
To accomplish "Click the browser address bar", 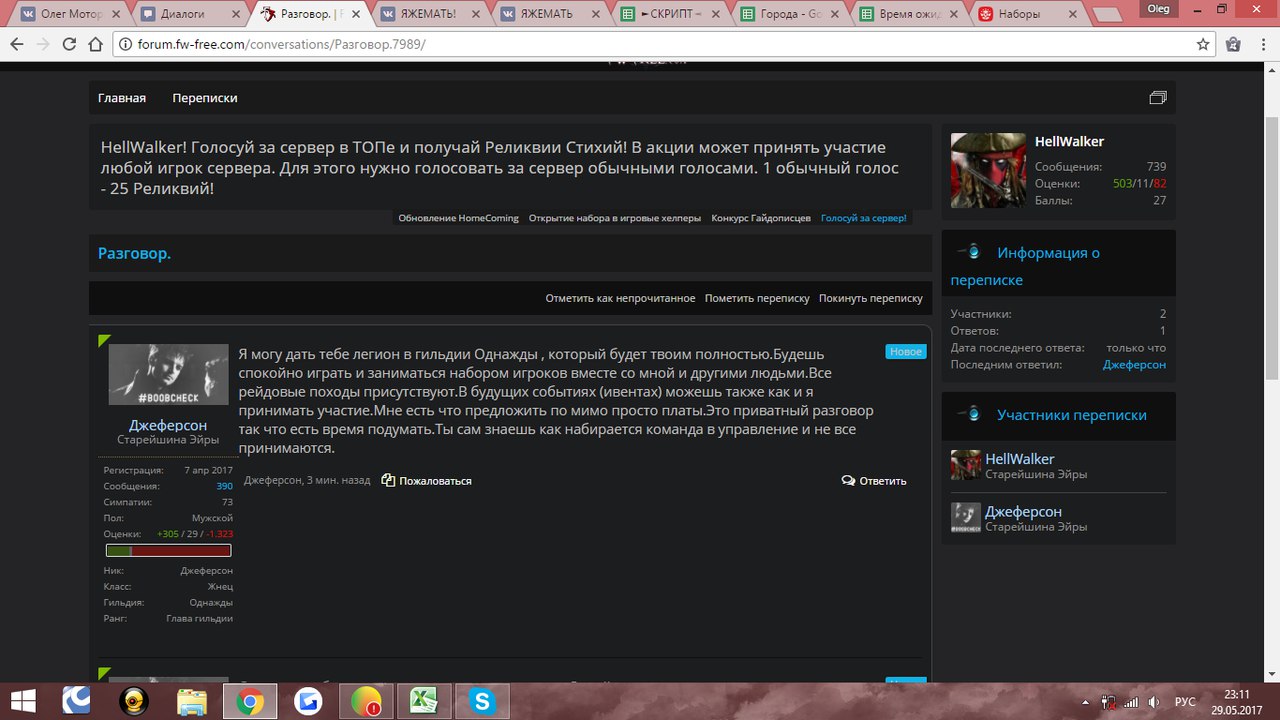I will click(650, 45).
